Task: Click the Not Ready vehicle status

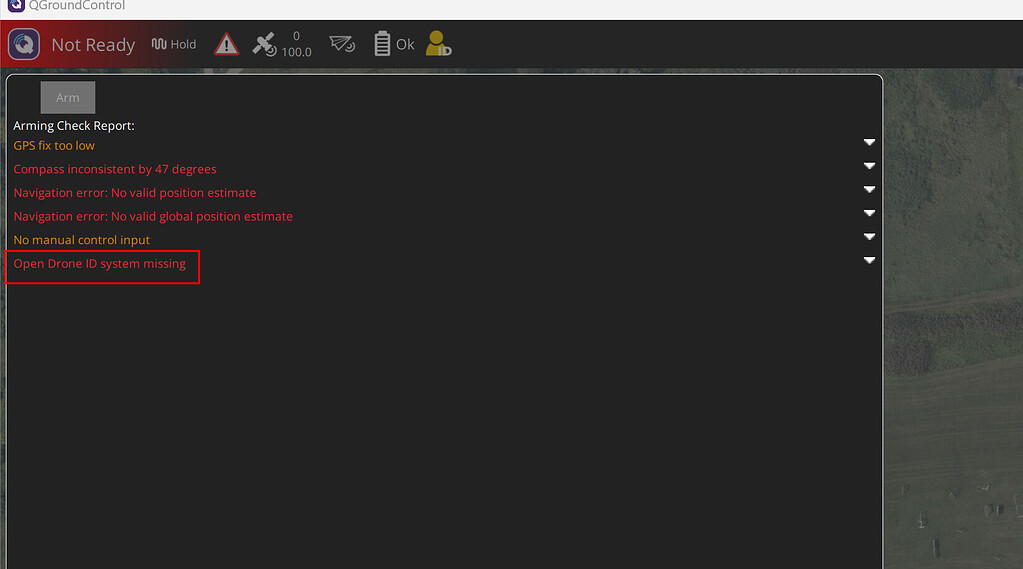Action: click(93, 45)
